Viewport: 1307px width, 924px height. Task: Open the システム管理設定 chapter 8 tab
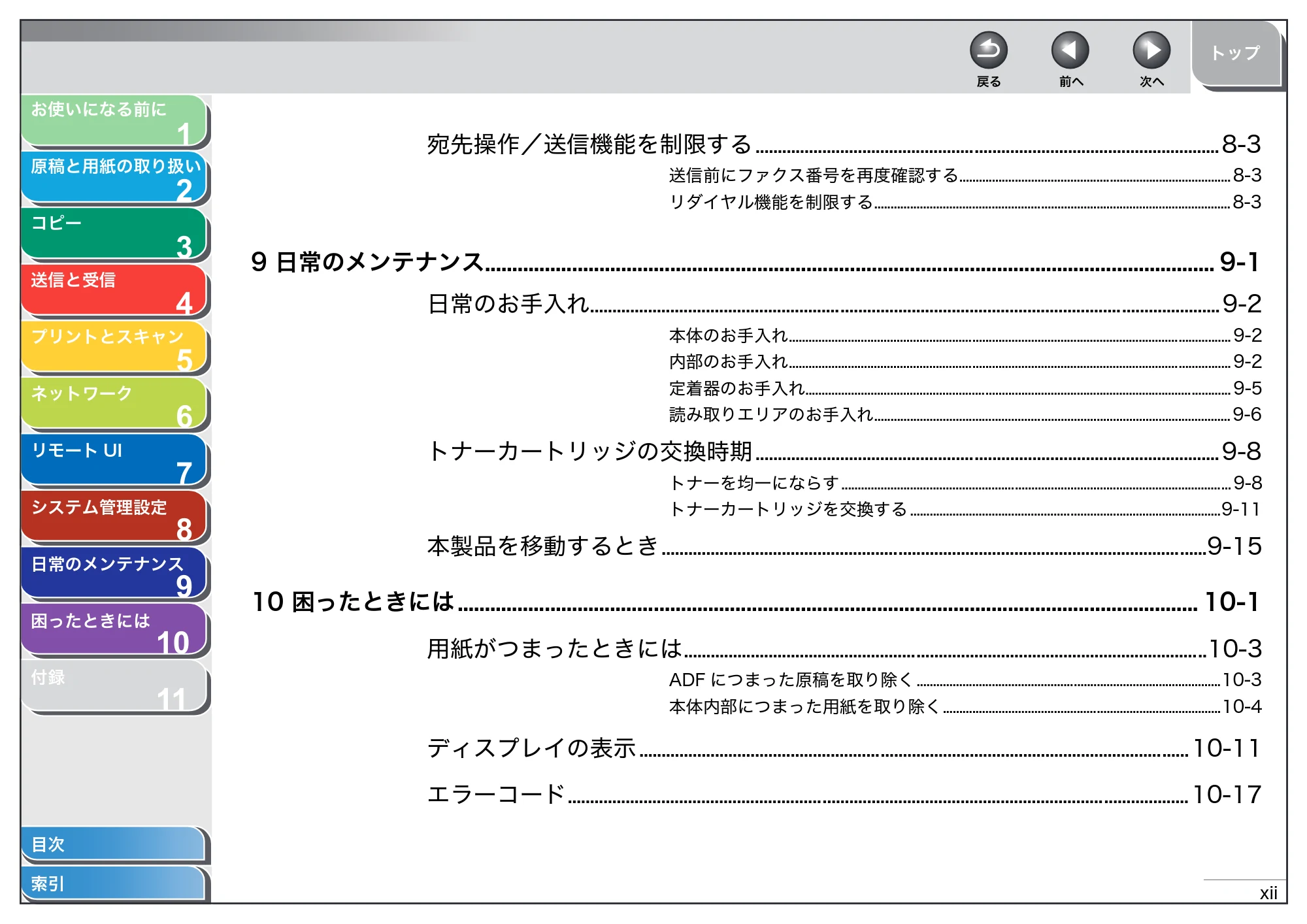tap(114, 518)
